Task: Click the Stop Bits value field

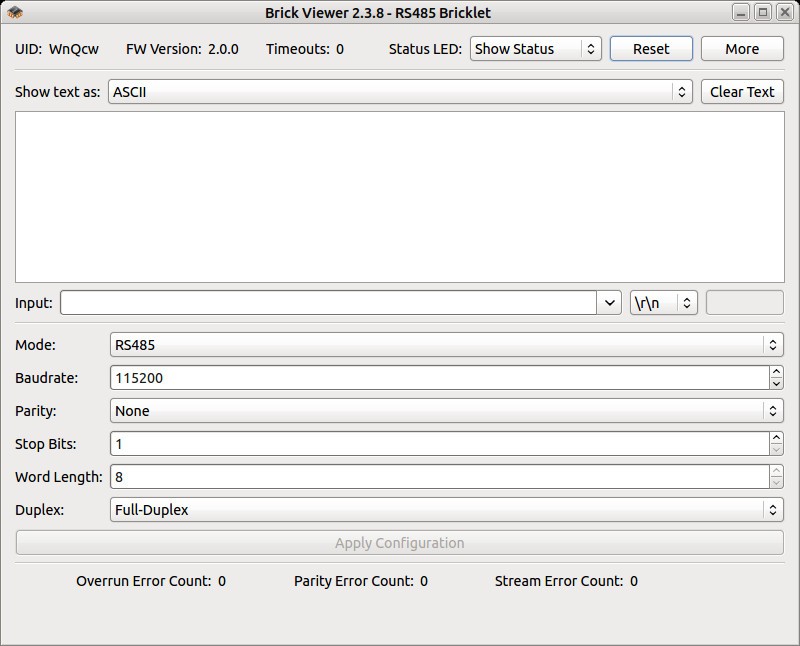Action: click(439, 444)
